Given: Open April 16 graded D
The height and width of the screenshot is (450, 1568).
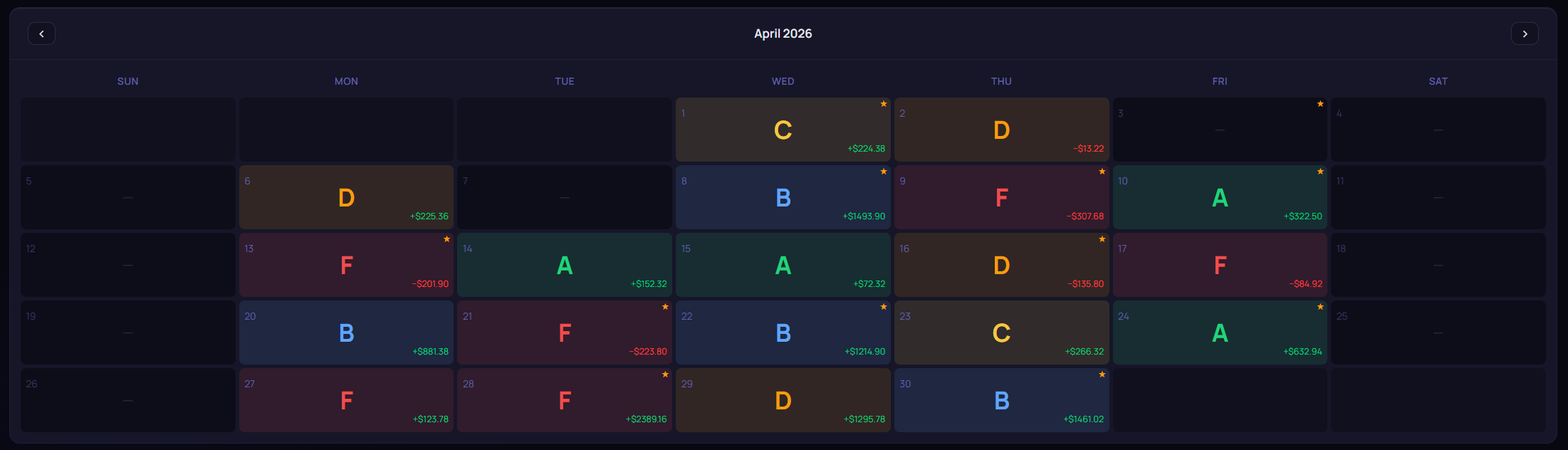Looking at the screenshot, I should (1001, 265).
